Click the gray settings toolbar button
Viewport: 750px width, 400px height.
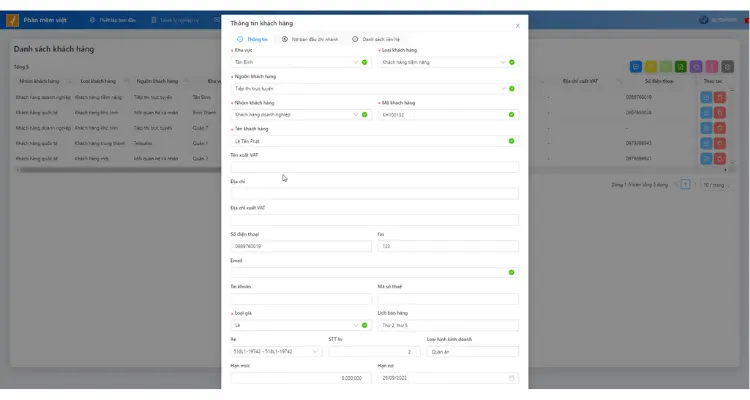coord(728,67)
